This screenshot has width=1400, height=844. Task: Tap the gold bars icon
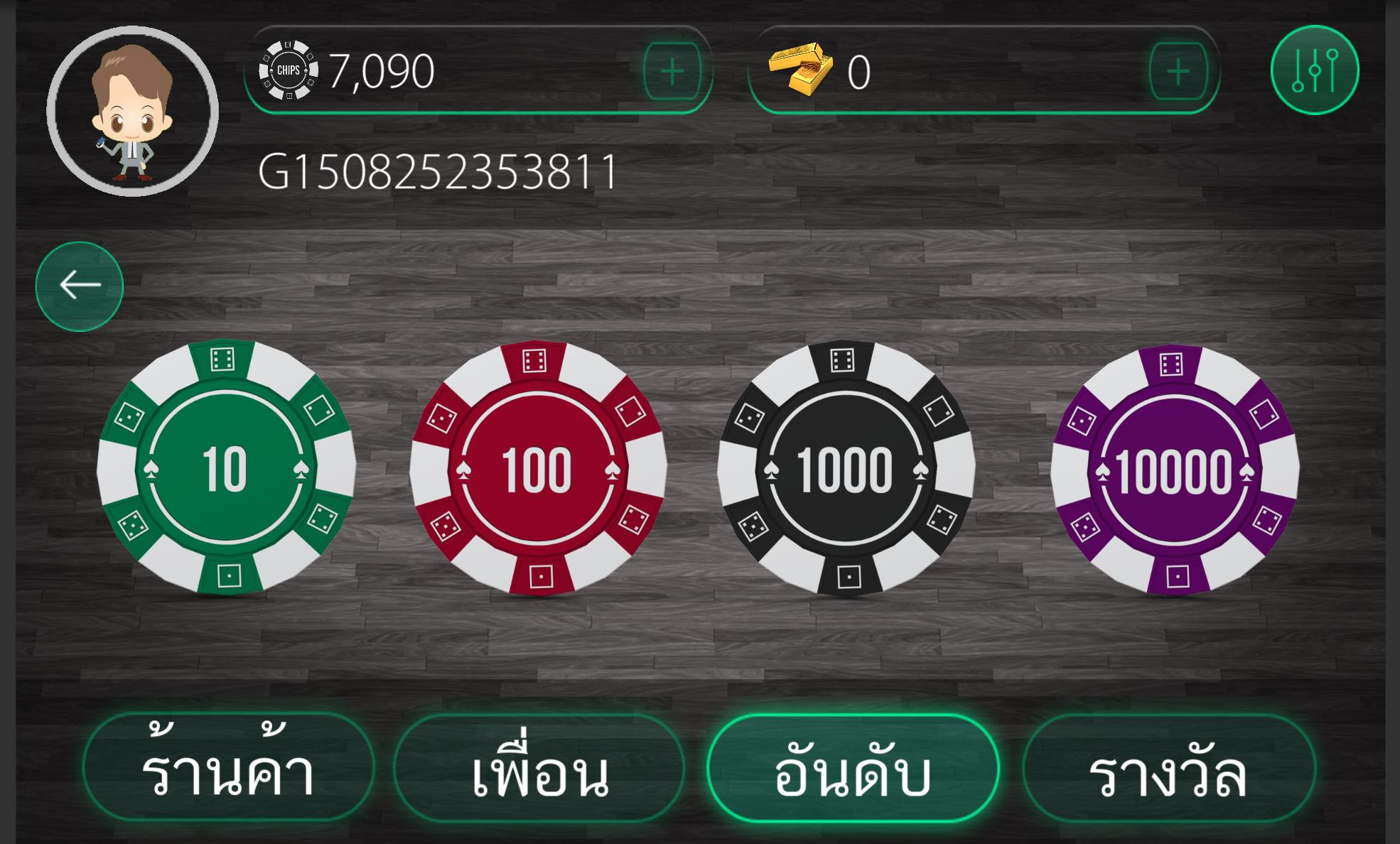click(800, 69)
